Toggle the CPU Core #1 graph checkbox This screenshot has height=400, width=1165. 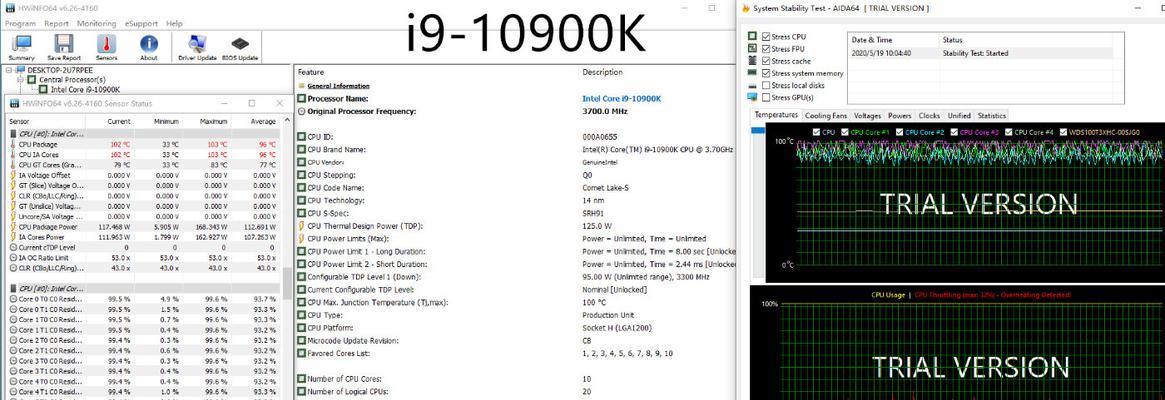(844, 132)
